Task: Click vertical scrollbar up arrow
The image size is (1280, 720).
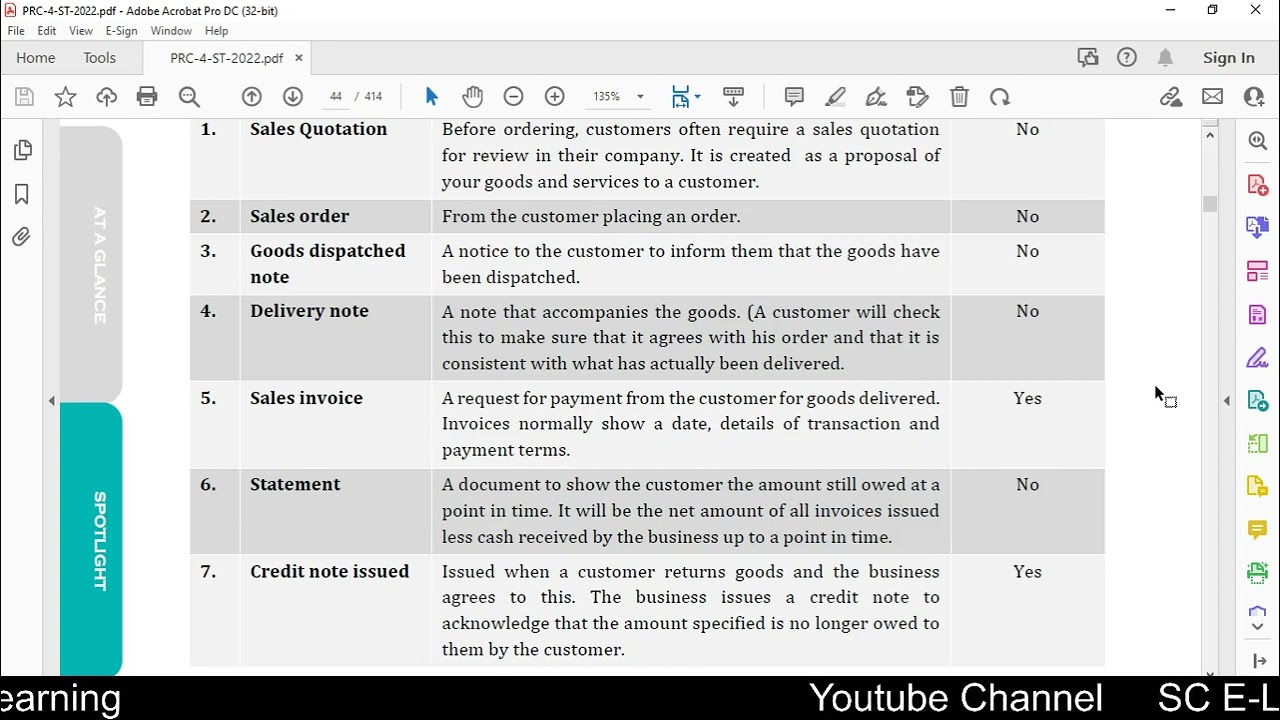Action: [1210, 134]
